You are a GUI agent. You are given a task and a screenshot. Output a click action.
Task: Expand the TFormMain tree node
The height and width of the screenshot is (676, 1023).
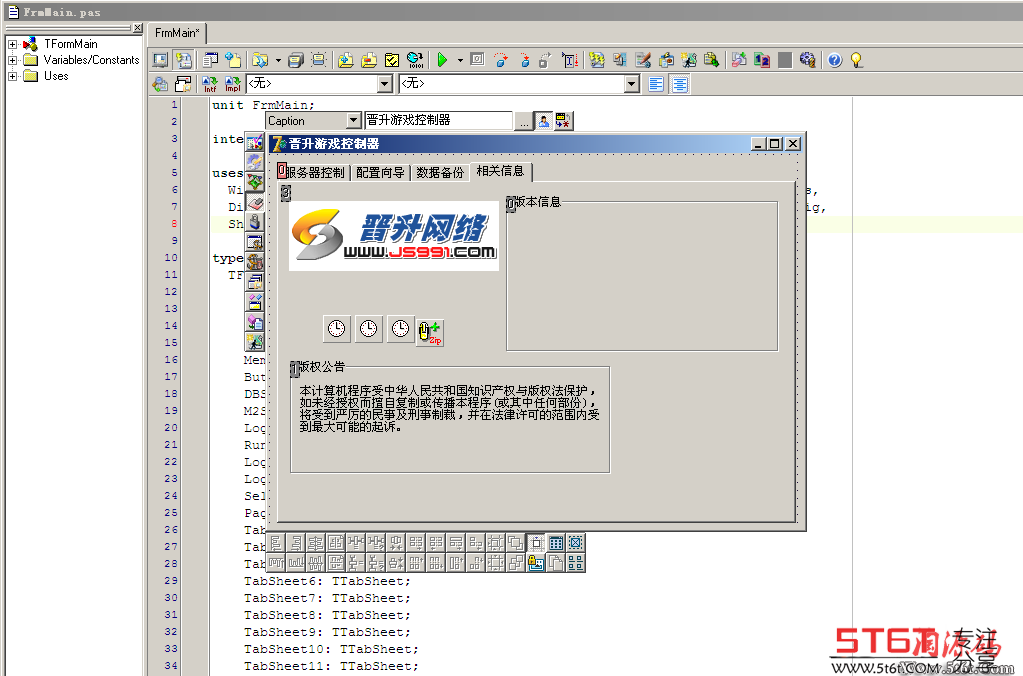coord(12,44)
